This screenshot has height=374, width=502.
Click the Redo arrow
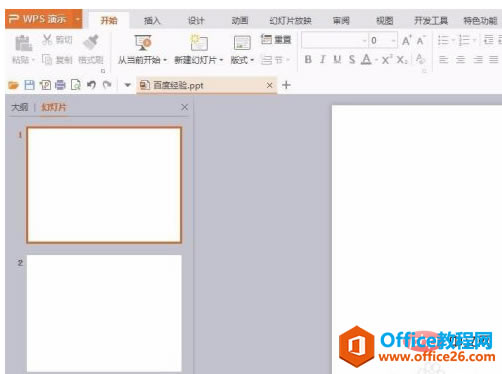107,85
